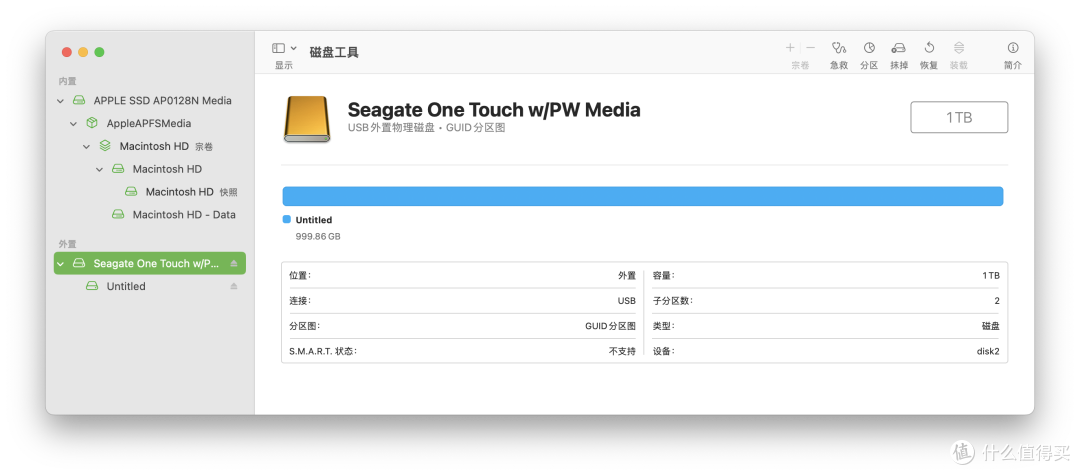
Task: Click the Untitled partition legend label
Action: (x=314, y=220)
